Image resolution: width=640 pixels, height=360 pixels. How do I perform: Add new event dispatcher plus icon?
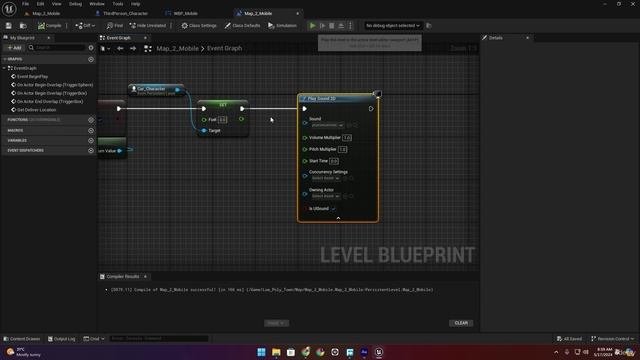91,151
